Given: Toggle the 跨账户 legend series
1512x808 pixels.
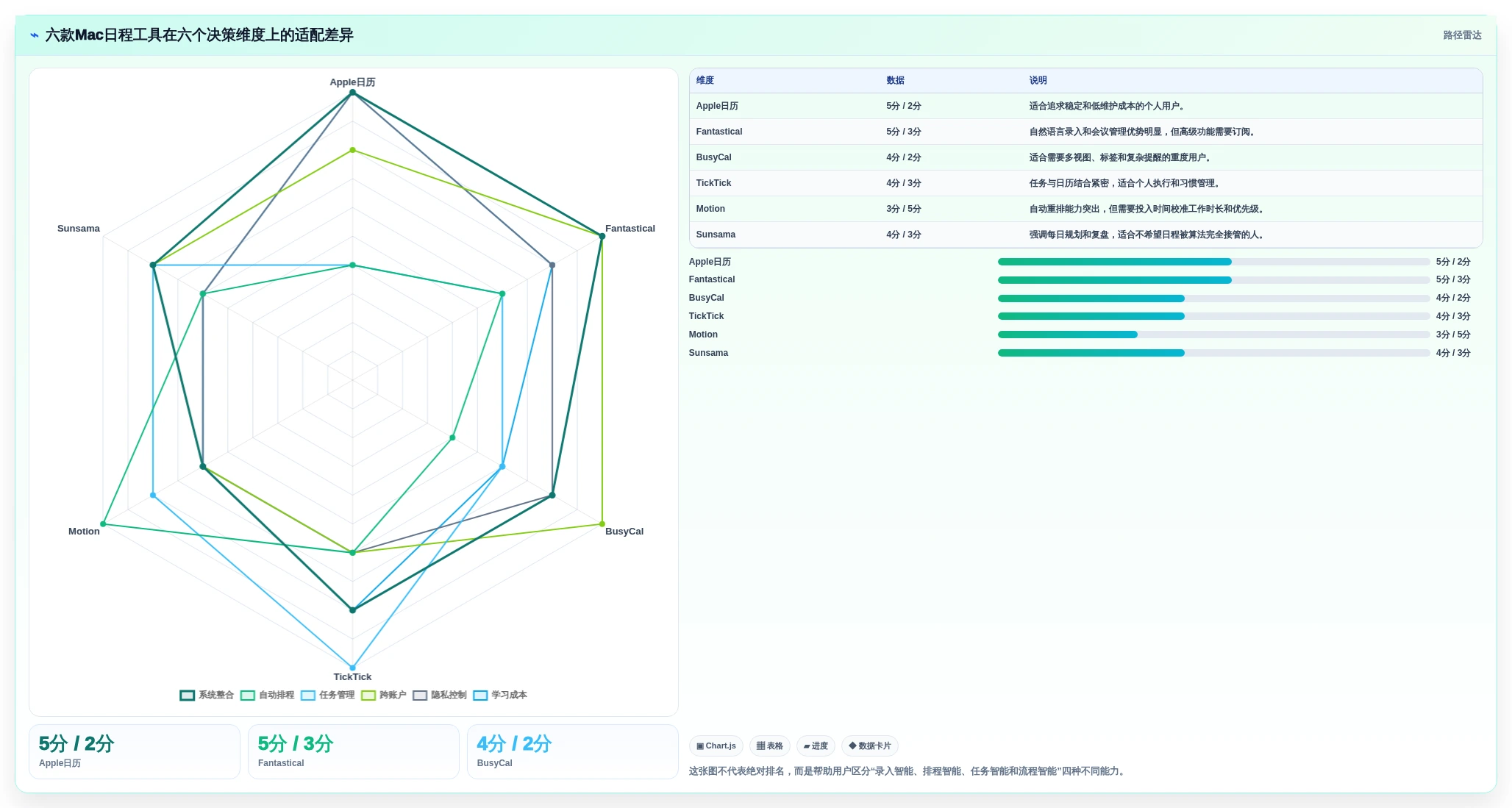Looking at the screenshot, I should click(383, 695).
